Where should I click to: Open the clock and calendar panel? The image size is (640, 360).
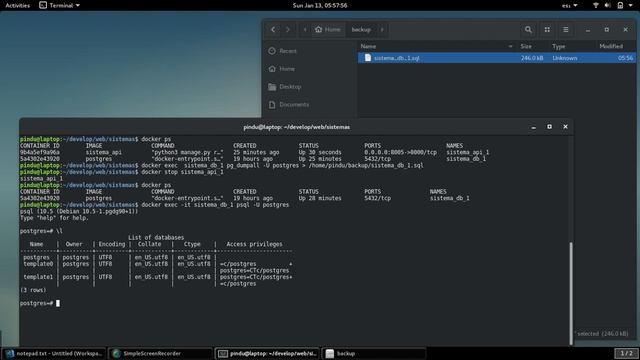click(320, 5)
